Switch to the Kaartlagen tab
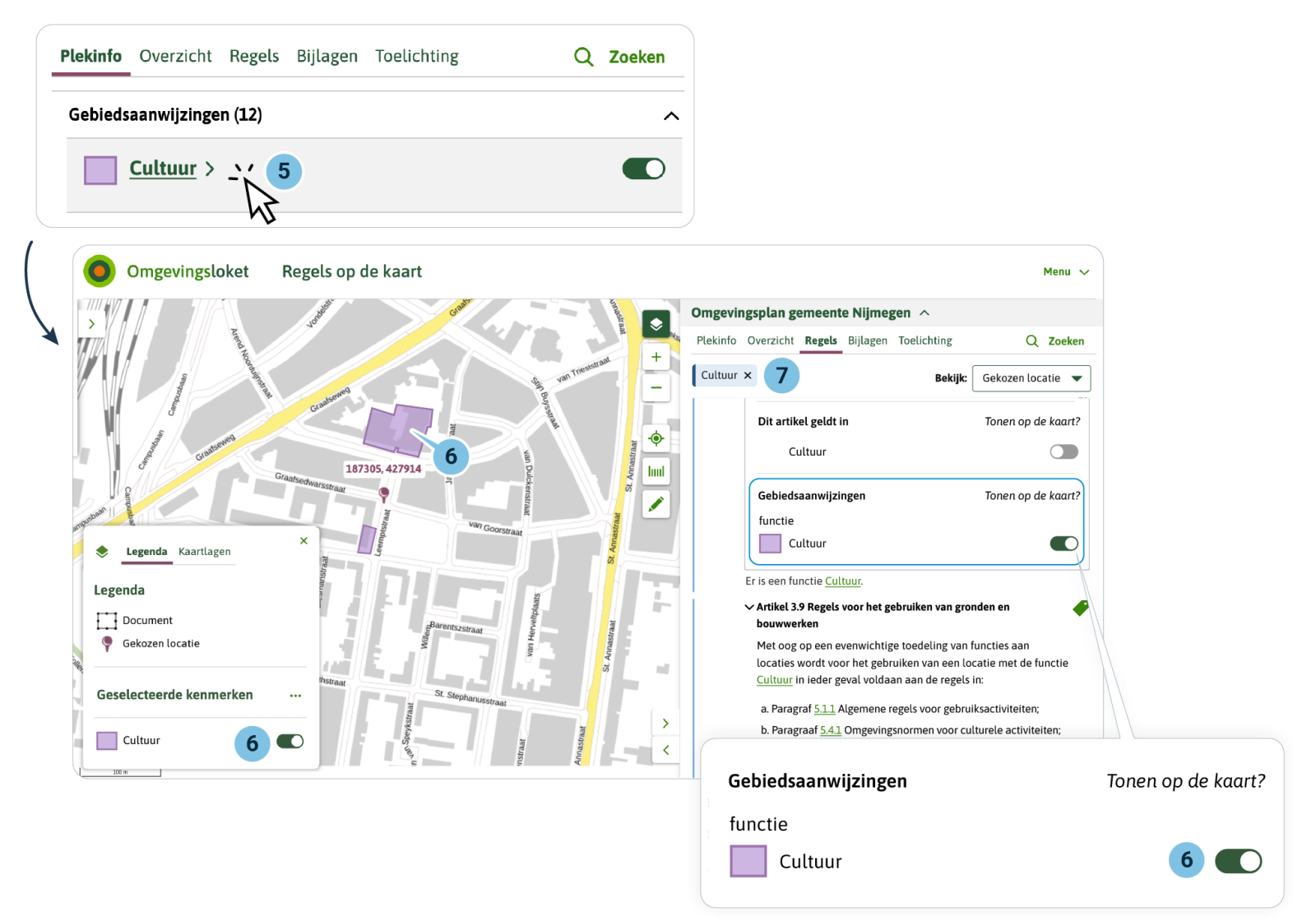1316x921 pixels. tap(204, 552)
